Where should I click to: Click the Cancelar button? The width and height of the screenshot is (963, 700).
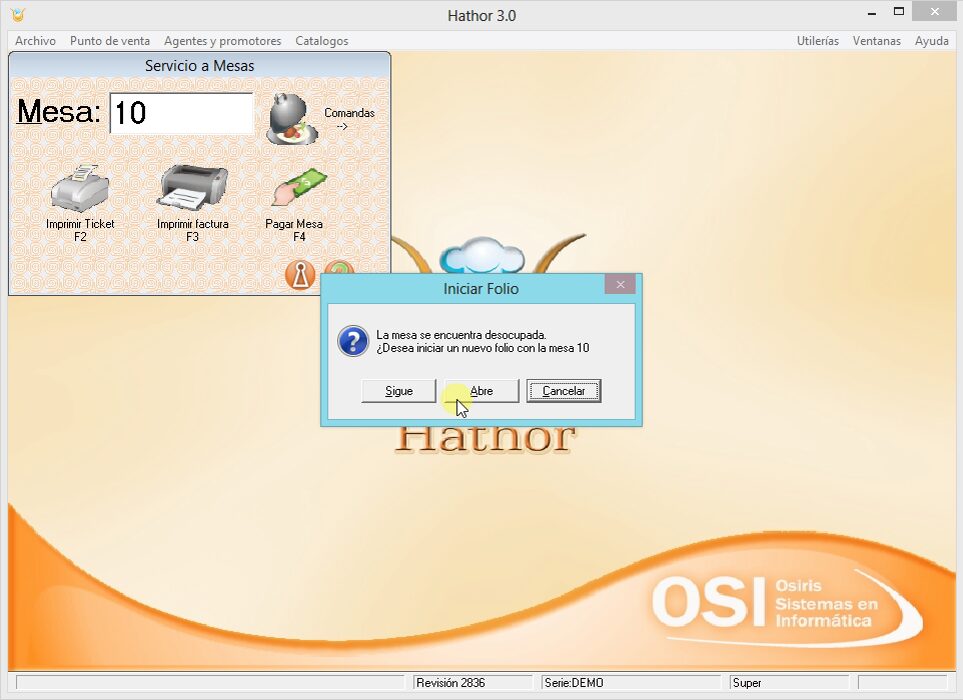(x=564, y=391)
